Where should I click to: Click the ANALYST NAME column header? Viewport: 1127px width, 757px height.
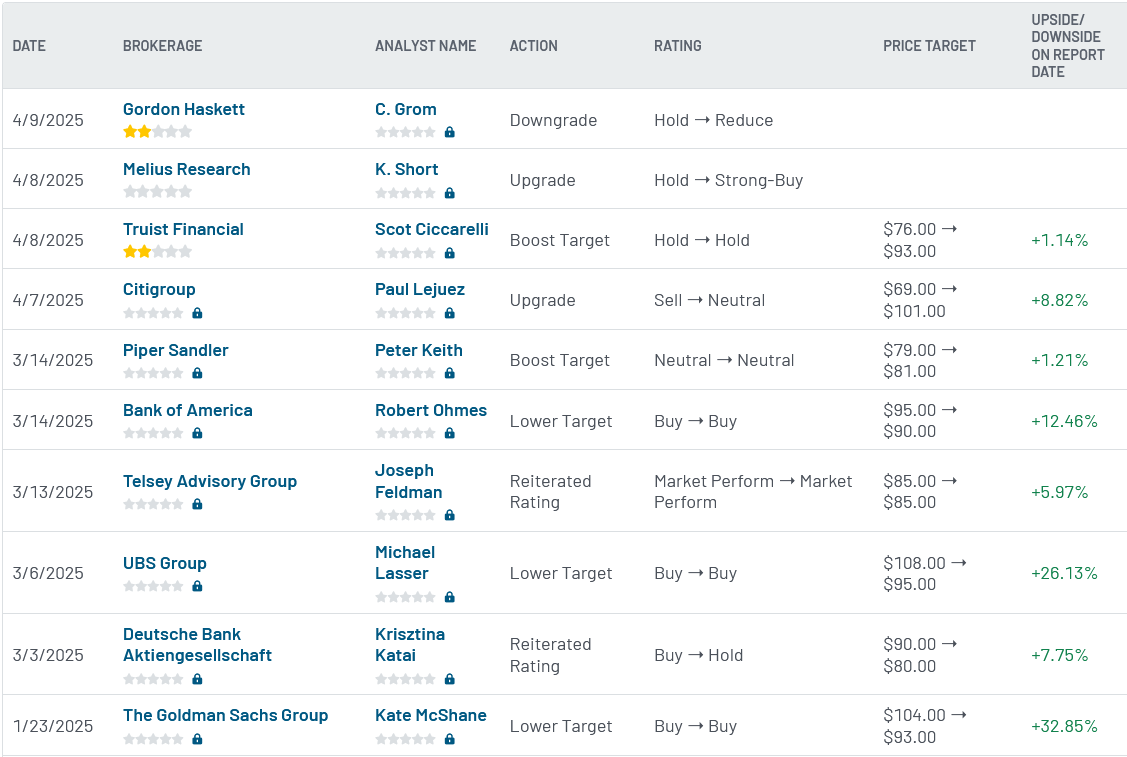click(426, 46)
